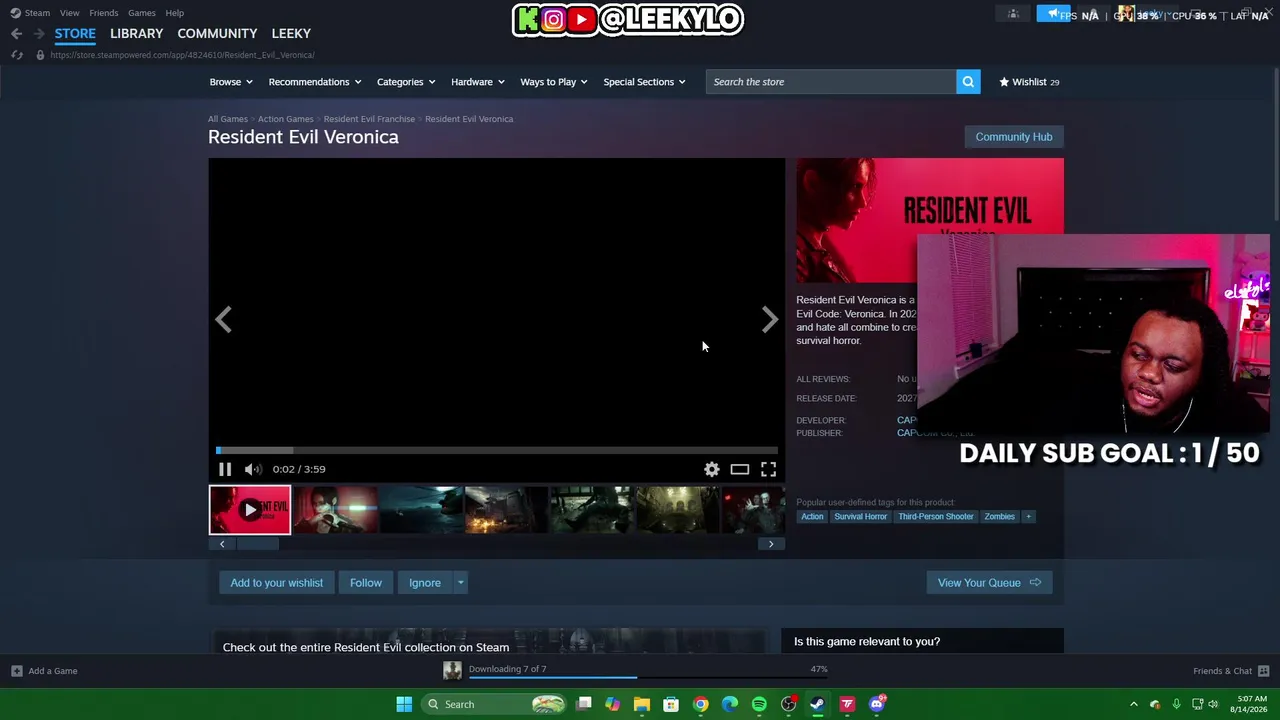This screenshot has width=1280, height=720.
Task: Show previous media with left arrow
Action: pos(223,320)
